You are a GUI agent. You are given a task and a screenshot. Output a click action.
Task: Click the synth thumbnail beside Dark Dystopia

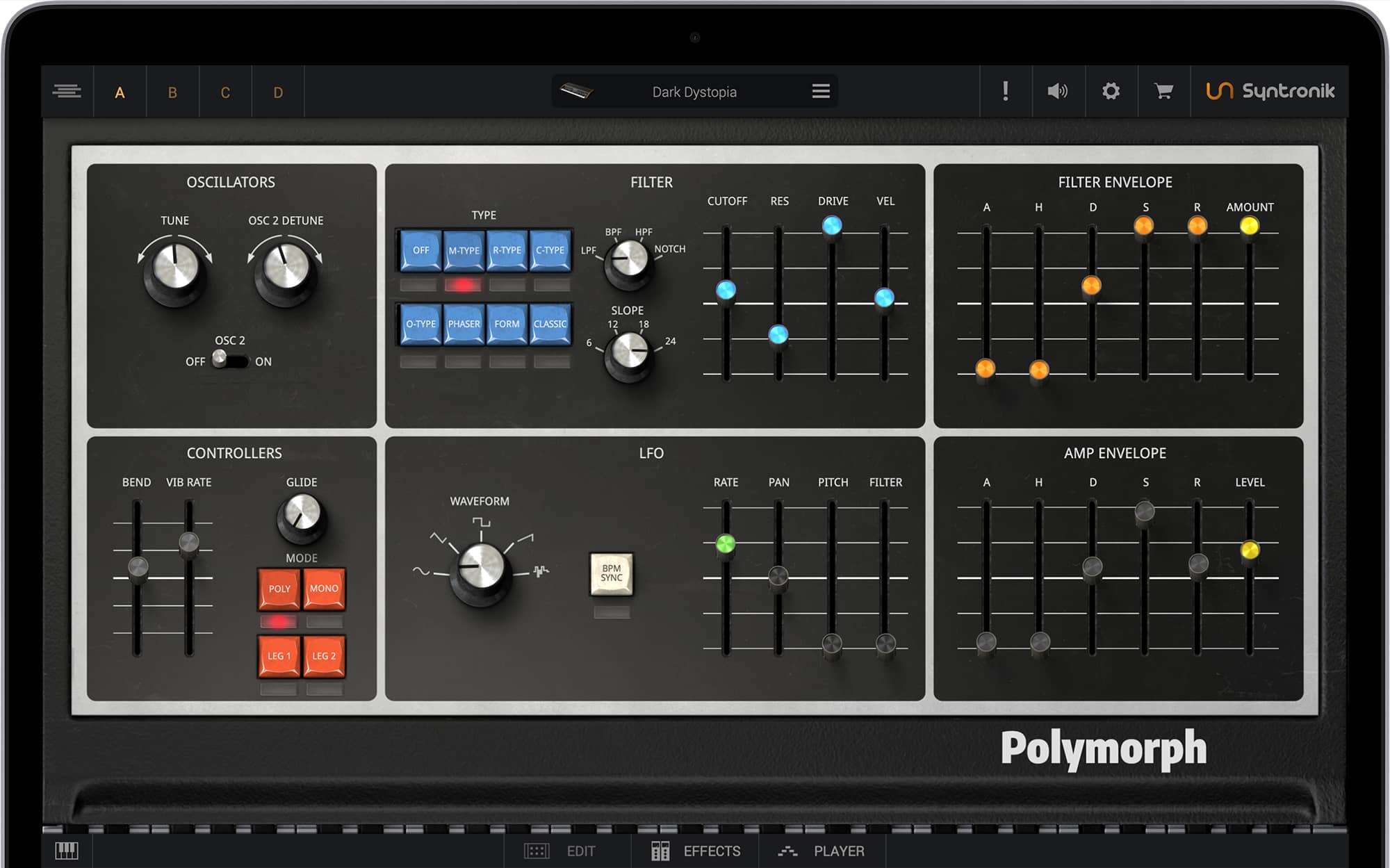576,91
